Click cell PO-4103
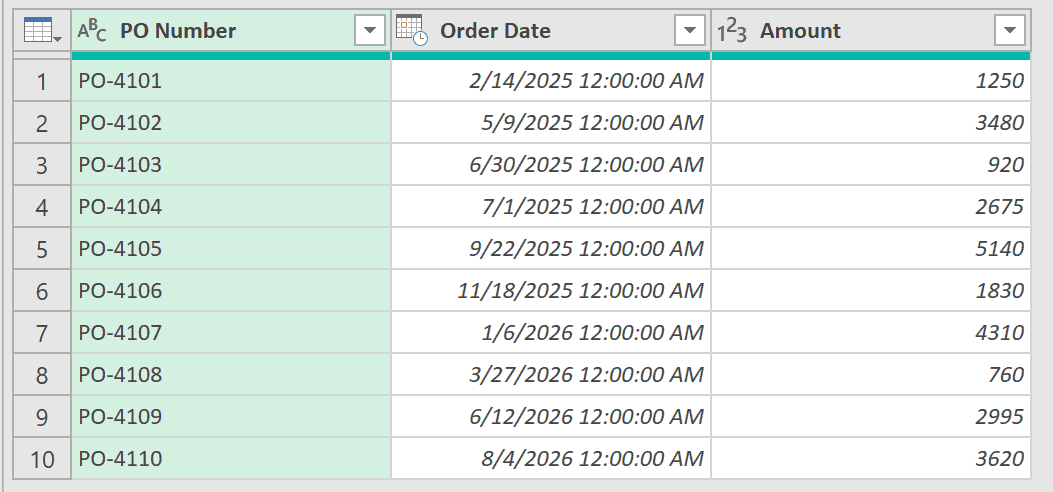Screen dimensions: 1053x492 click(231, 164)
